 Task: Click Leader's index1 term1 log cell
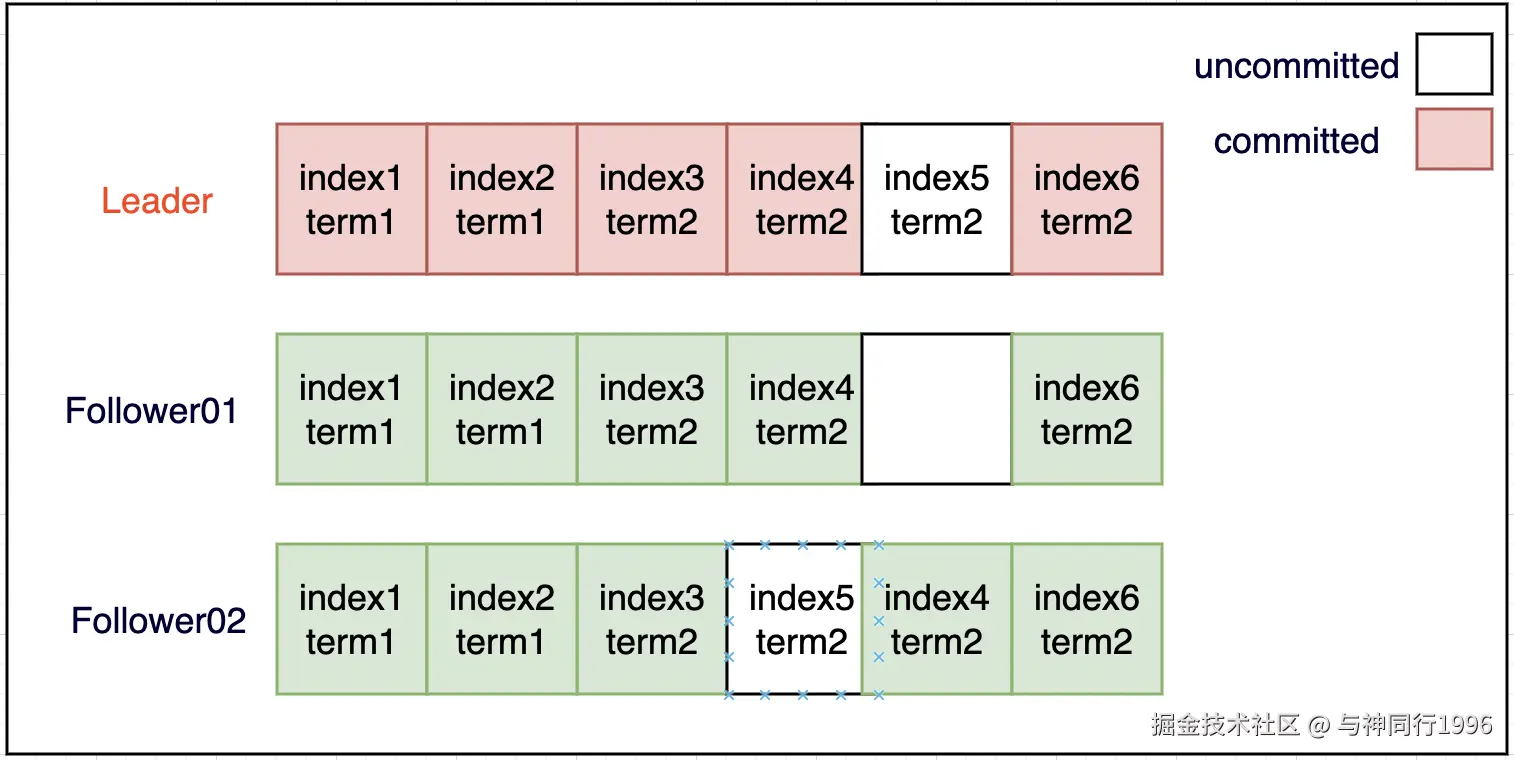351,199
